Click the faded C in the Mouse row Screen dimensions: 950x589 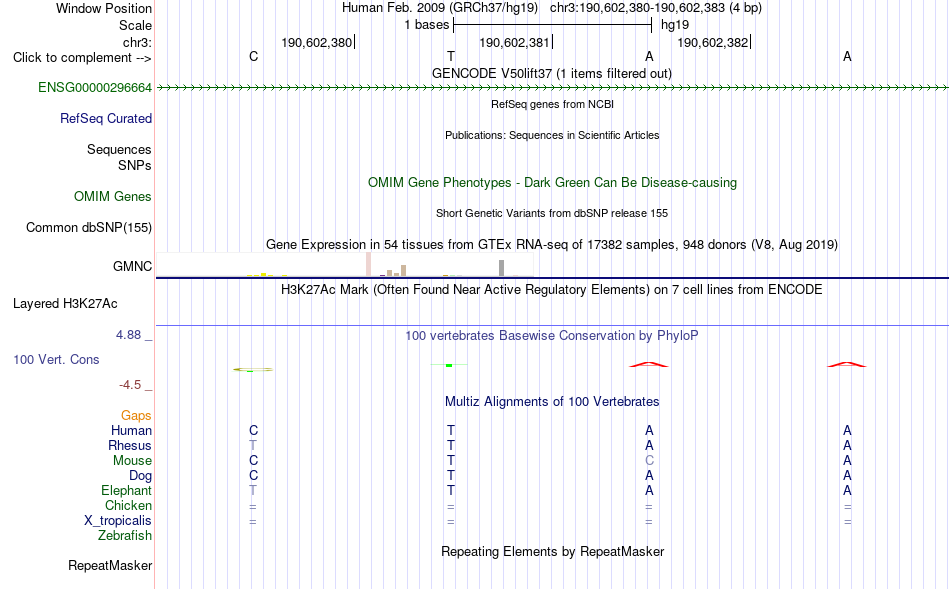point(649,461)
